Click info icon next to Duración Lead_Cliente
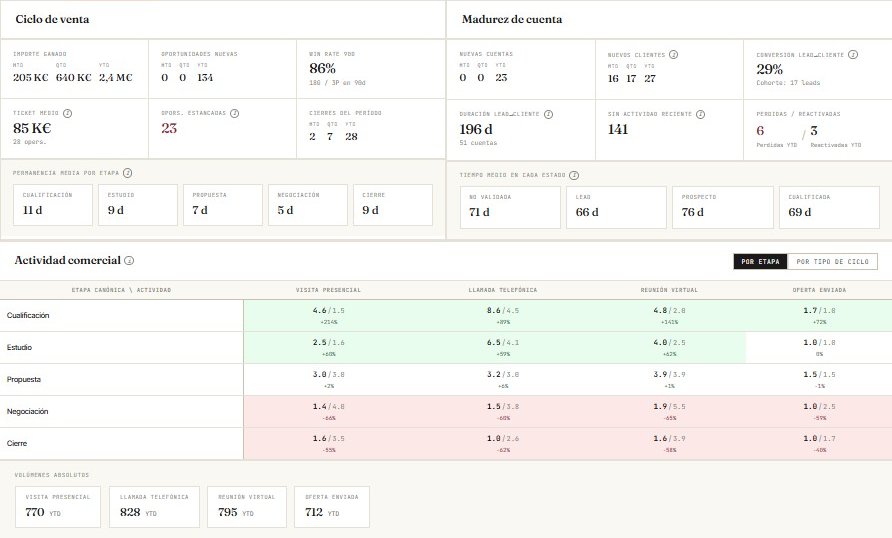This screenshot has height=538, width=892. pos(548,114)
